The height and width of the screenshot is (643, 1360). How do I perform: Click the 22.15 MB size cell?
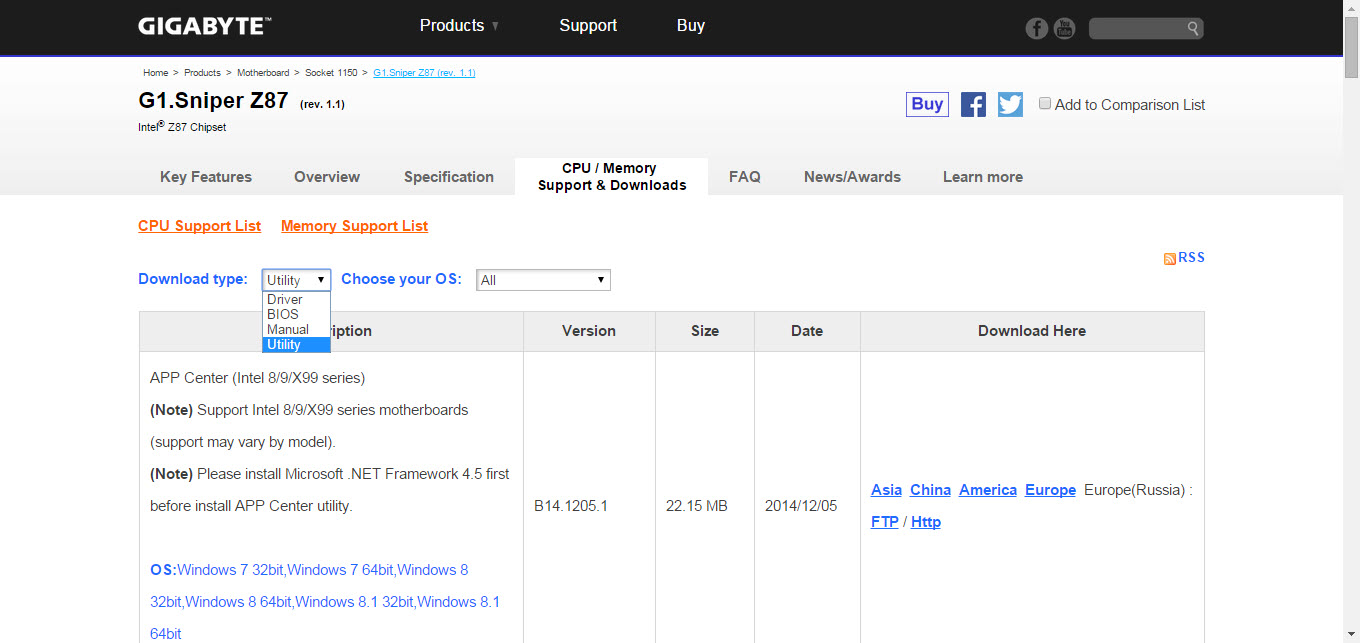coord(697,506)
